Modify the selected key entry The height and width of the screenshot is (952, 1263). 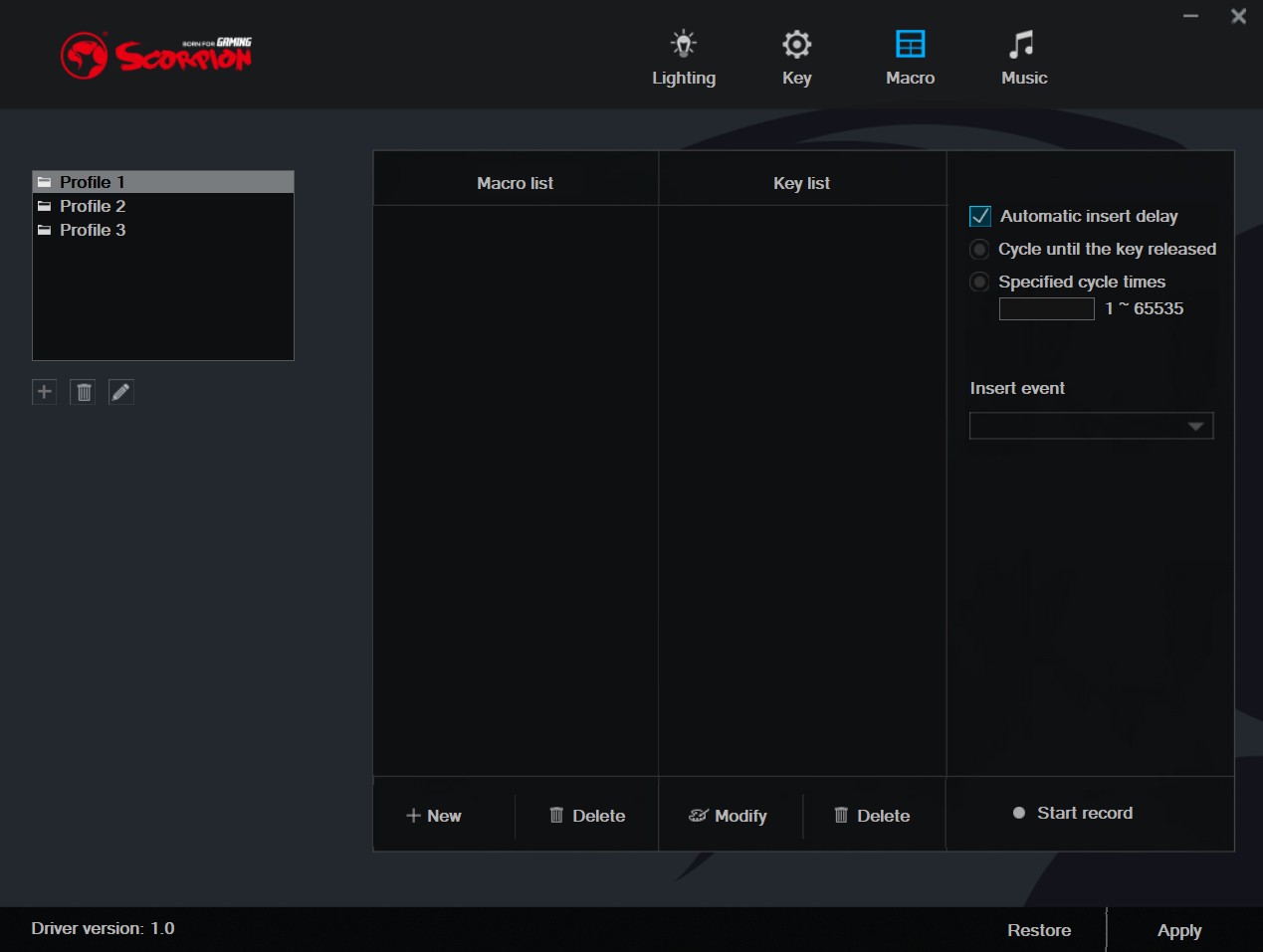[728, 816]
